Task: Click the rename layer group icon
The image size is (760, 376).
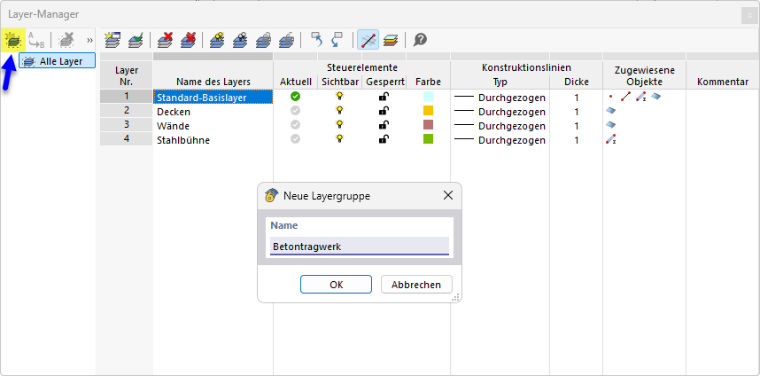Action: 36,40
